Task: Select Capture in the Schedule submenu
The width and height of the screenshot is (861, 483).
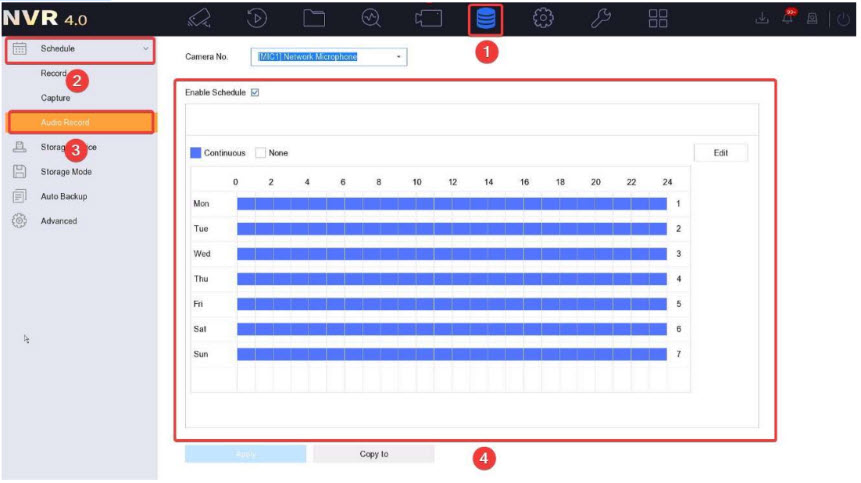Action: point(56,98)
